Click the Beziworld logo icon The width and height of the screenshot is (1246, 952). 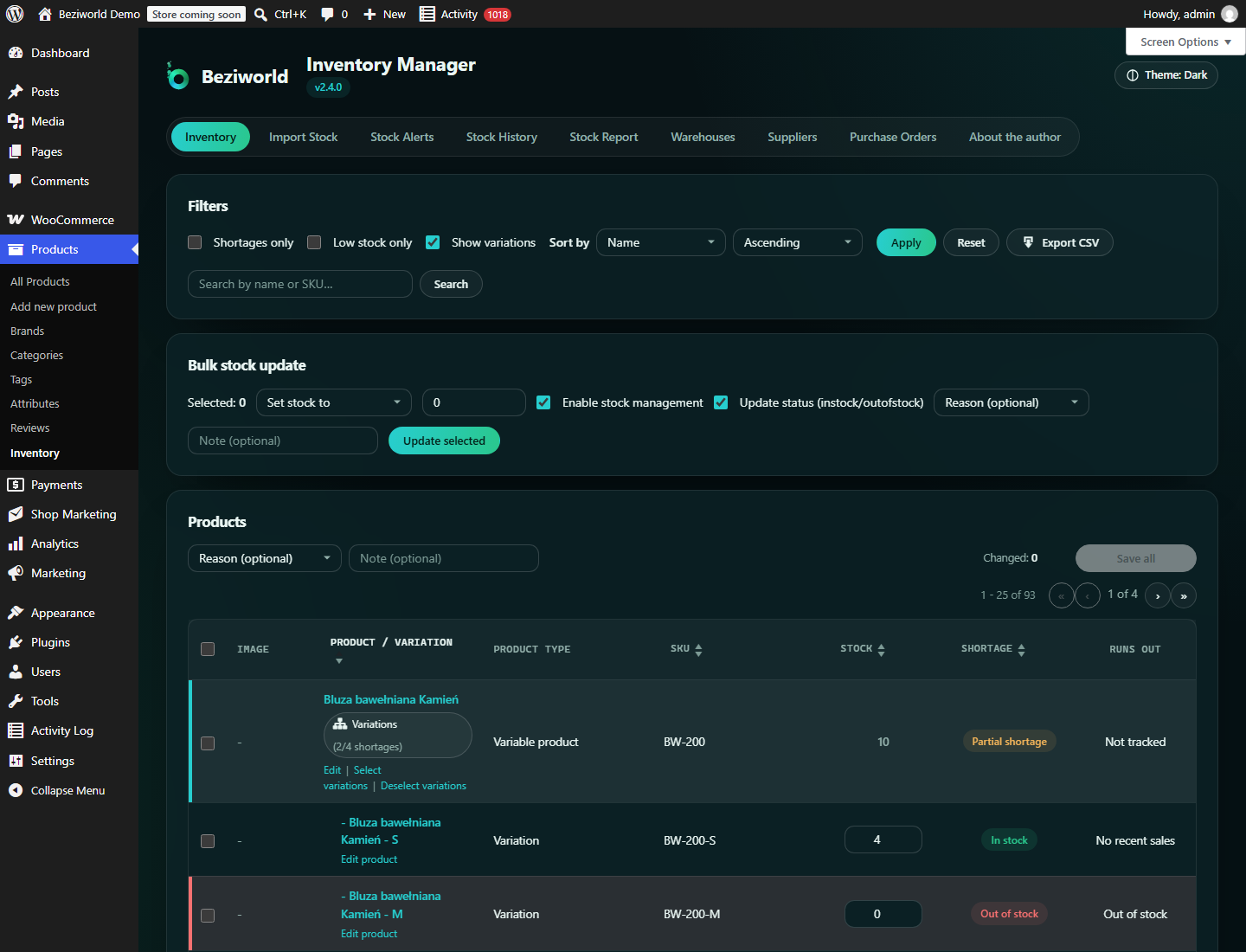(177, 76)
